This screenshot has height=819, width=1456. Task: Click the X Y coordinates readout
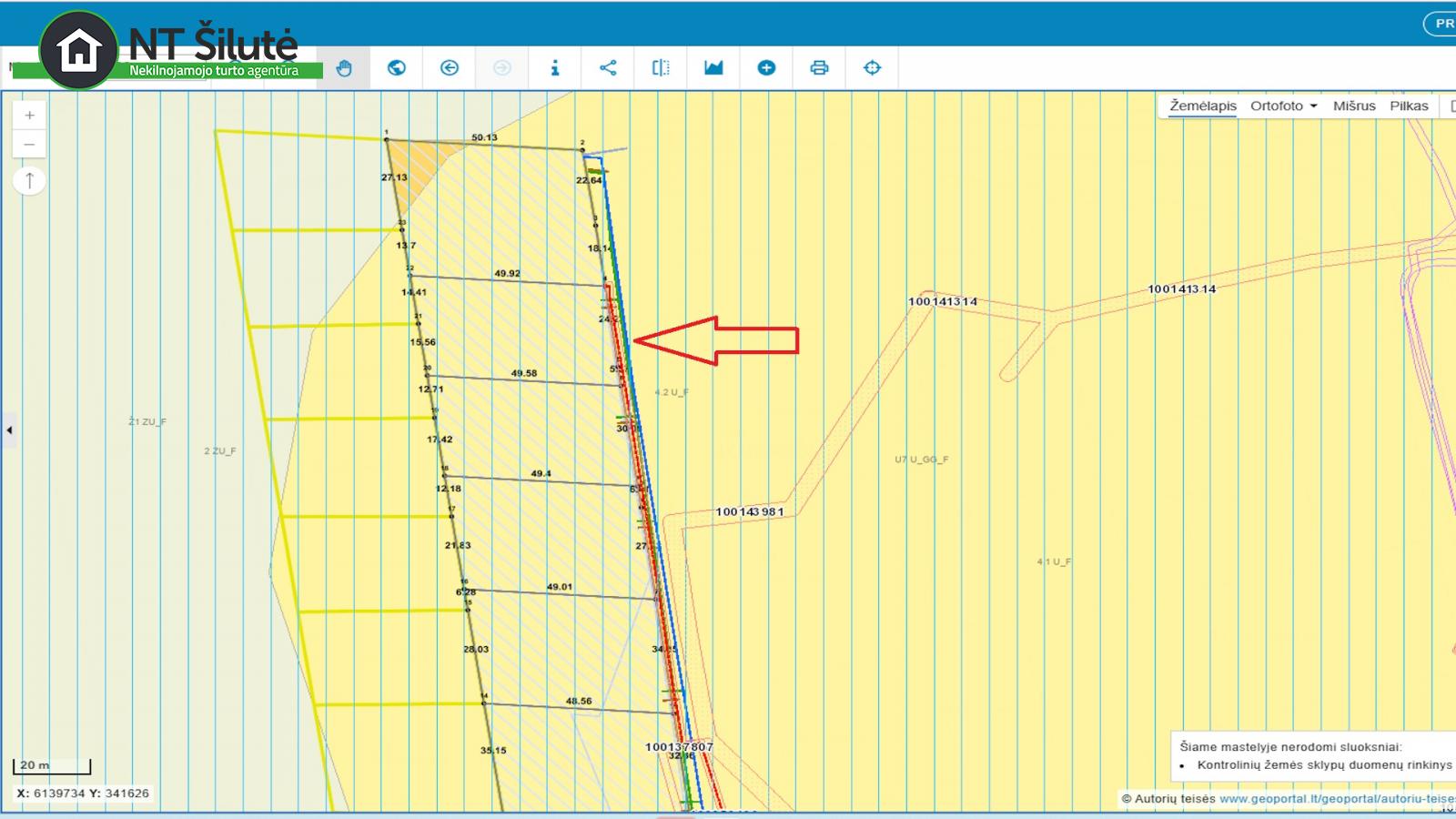point(83,794)
